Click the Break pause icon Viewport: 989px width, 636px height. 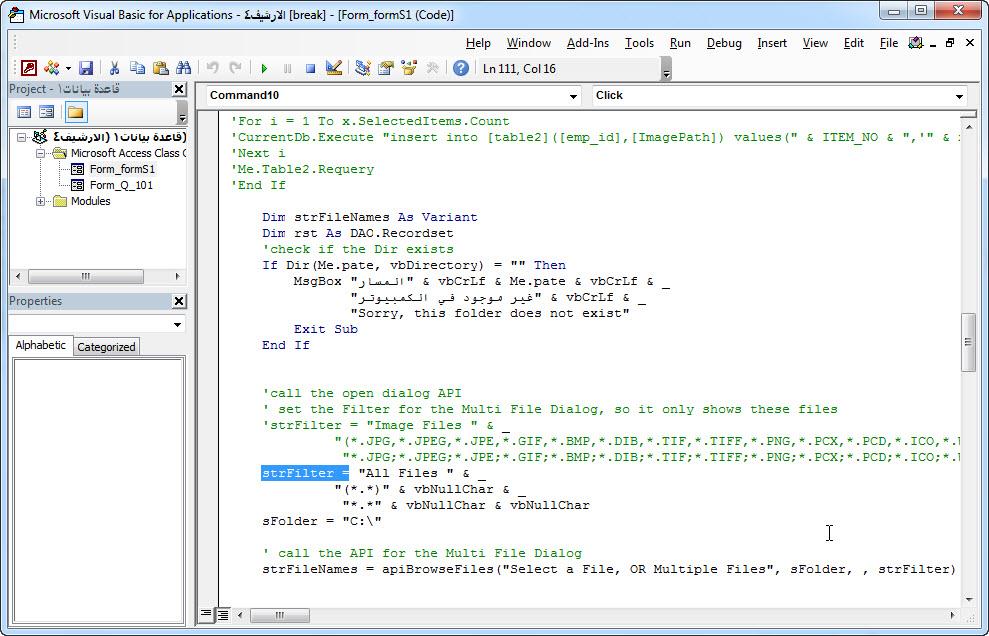point(288,68)
